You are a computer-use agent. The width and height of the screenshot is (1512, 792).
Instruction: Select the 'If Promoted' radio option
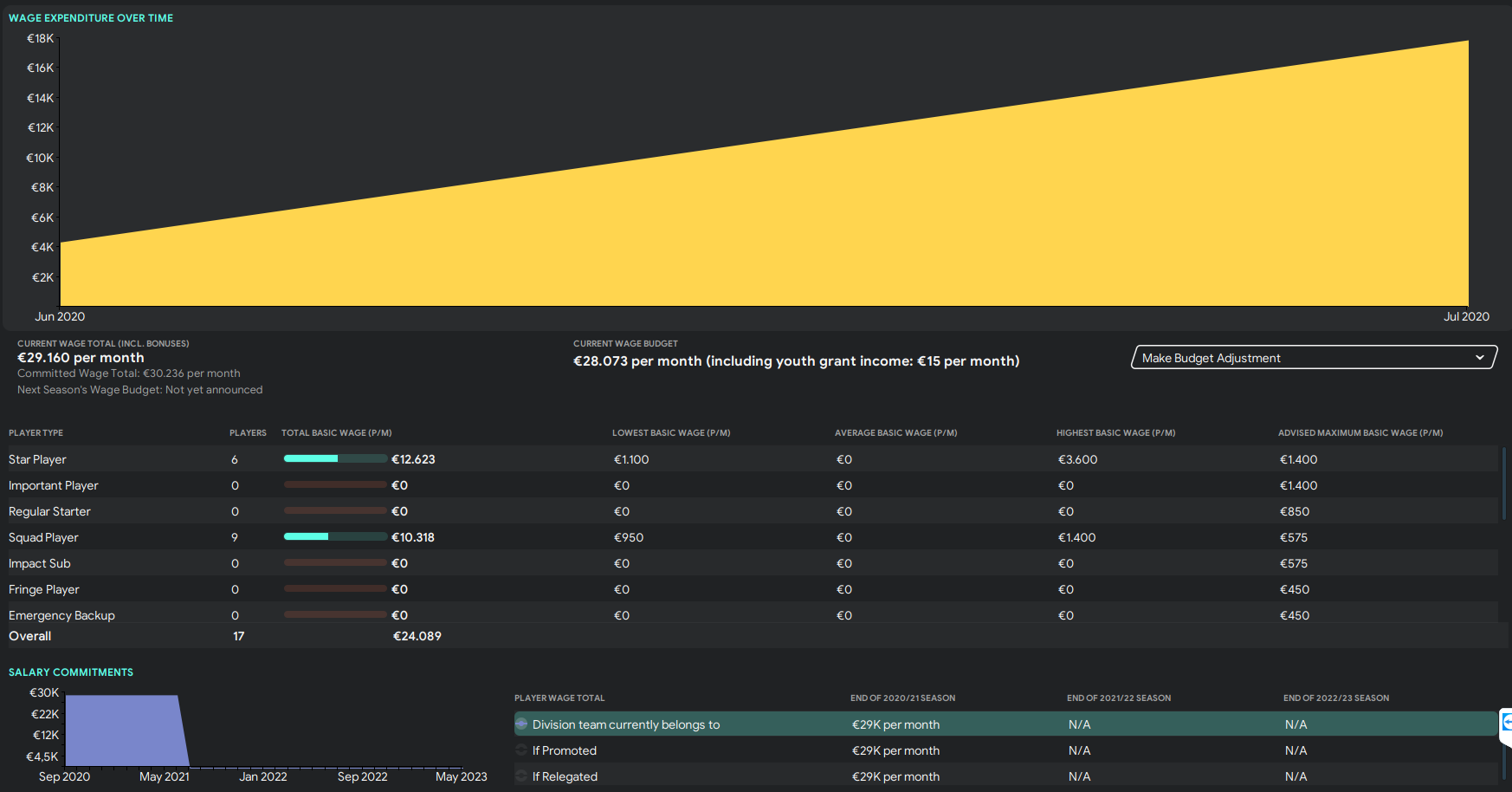pyautogui.click(x=521, y=750)
